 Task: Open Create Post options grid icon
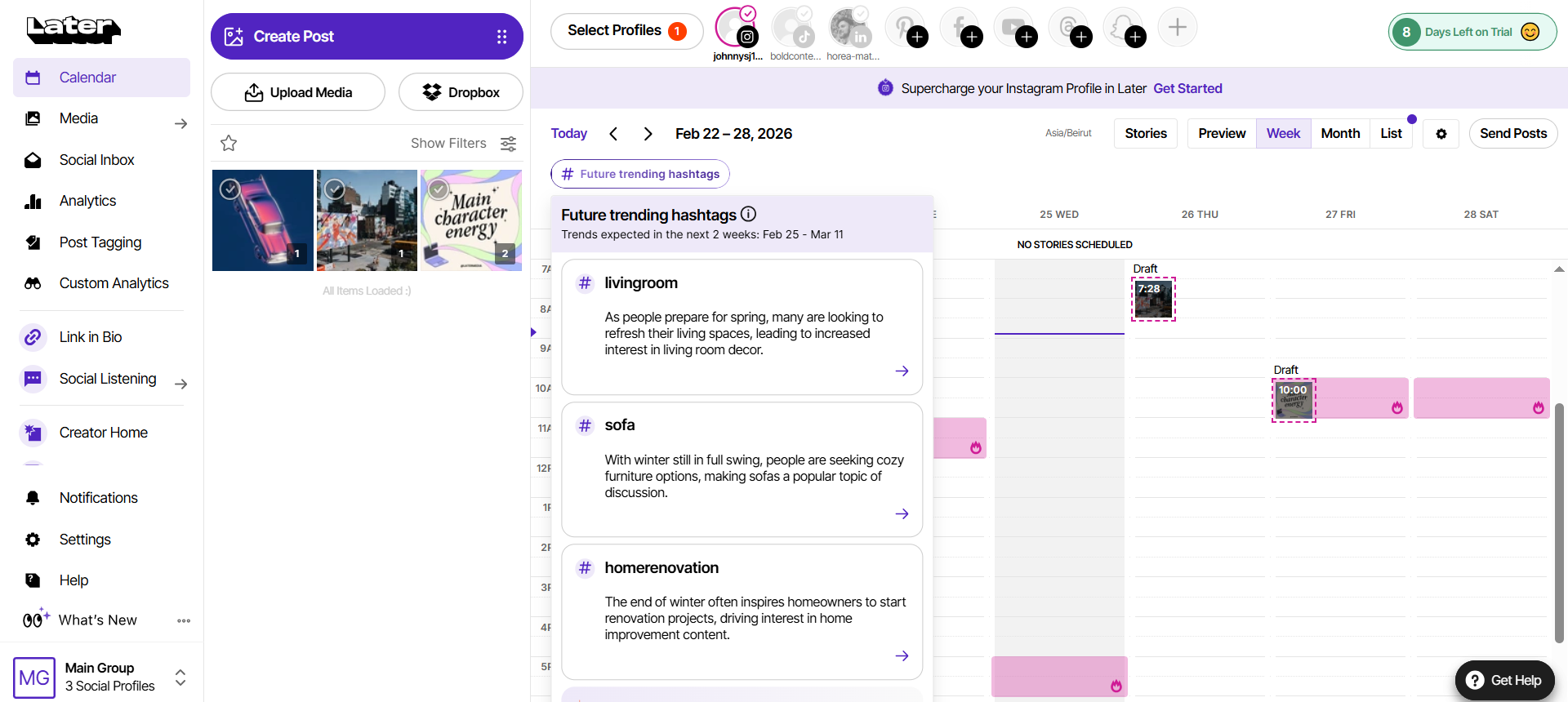coord(501,37)
